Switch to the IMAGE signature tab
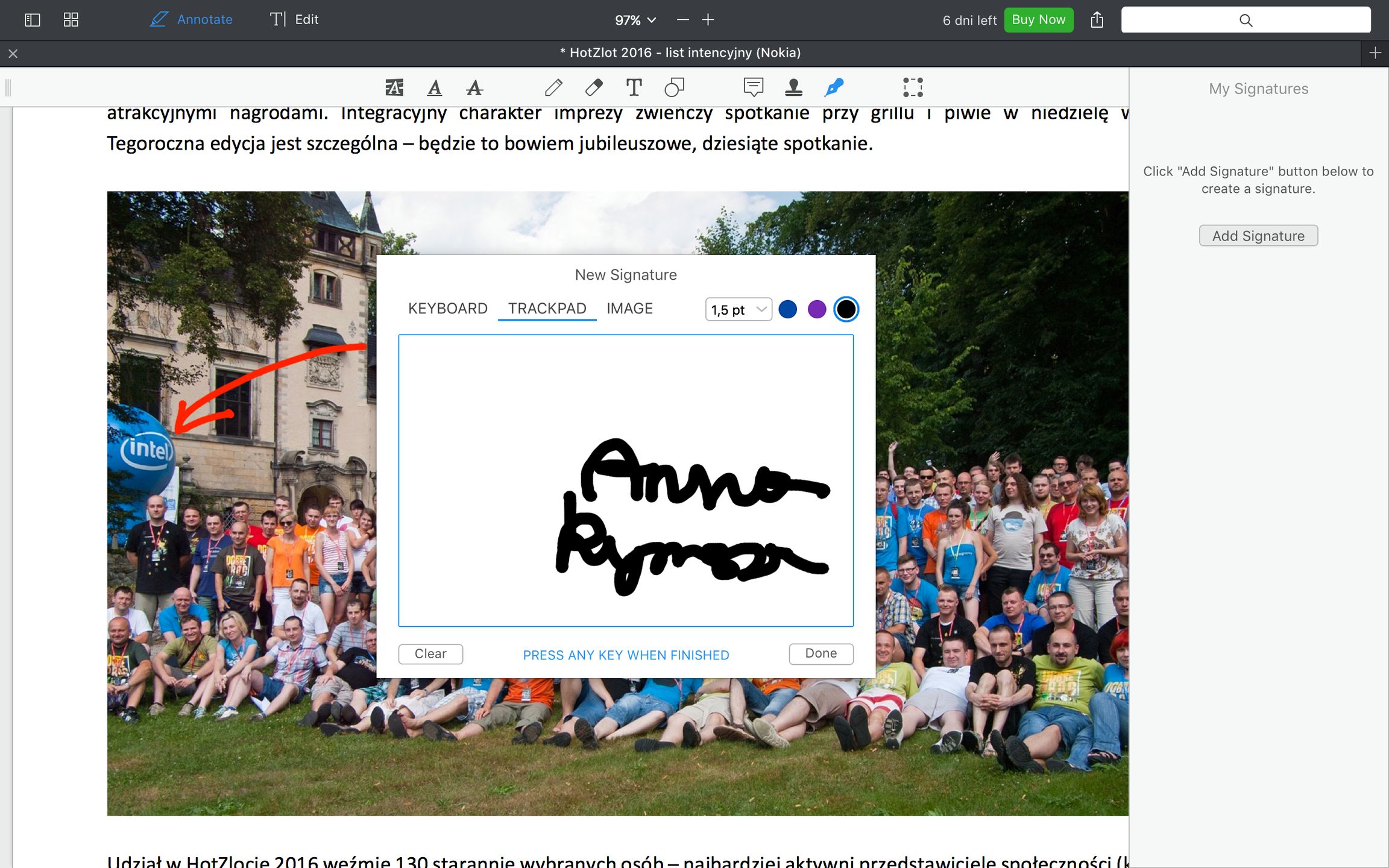The width and height of the screenshot is (1389, 868). pyautogui.click(x=629, y=309)
